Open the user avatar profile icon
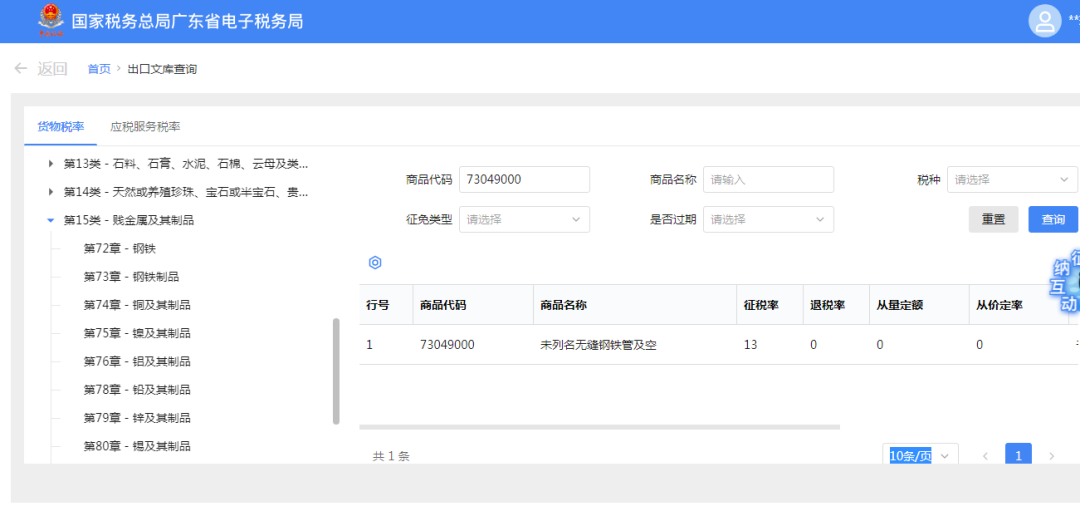 click(1045, 21)
